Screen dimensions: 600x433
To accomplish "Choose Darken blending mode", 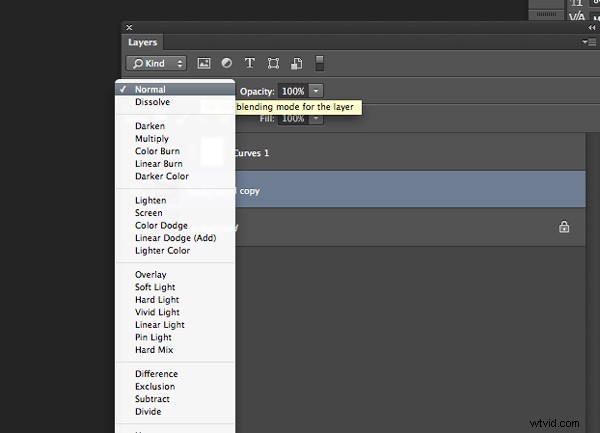I will click(x=175, y=126).
